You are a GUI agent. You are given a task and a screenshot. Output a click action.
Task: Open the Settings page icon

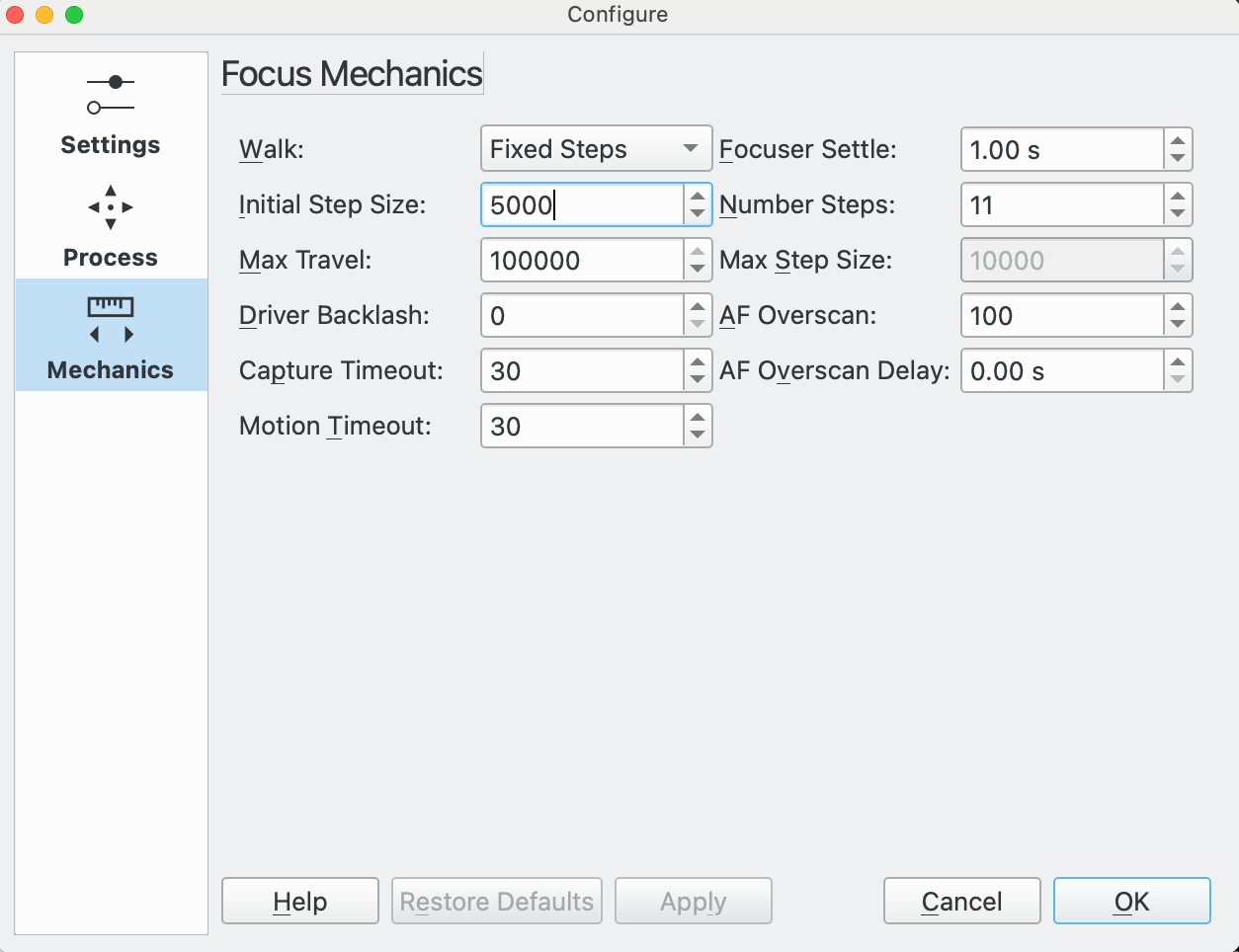[x=111, y=95]
